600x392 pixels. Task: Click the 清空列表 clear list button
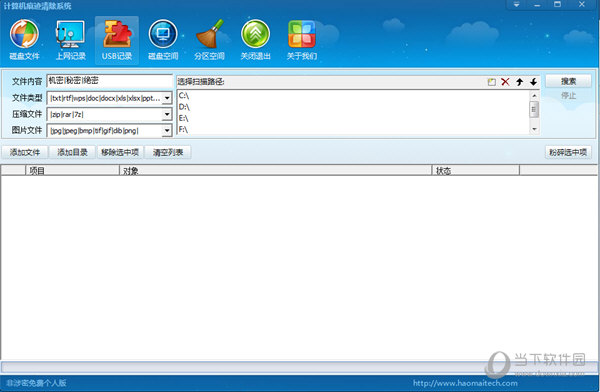pyautogui.click(x=168, y=152)
